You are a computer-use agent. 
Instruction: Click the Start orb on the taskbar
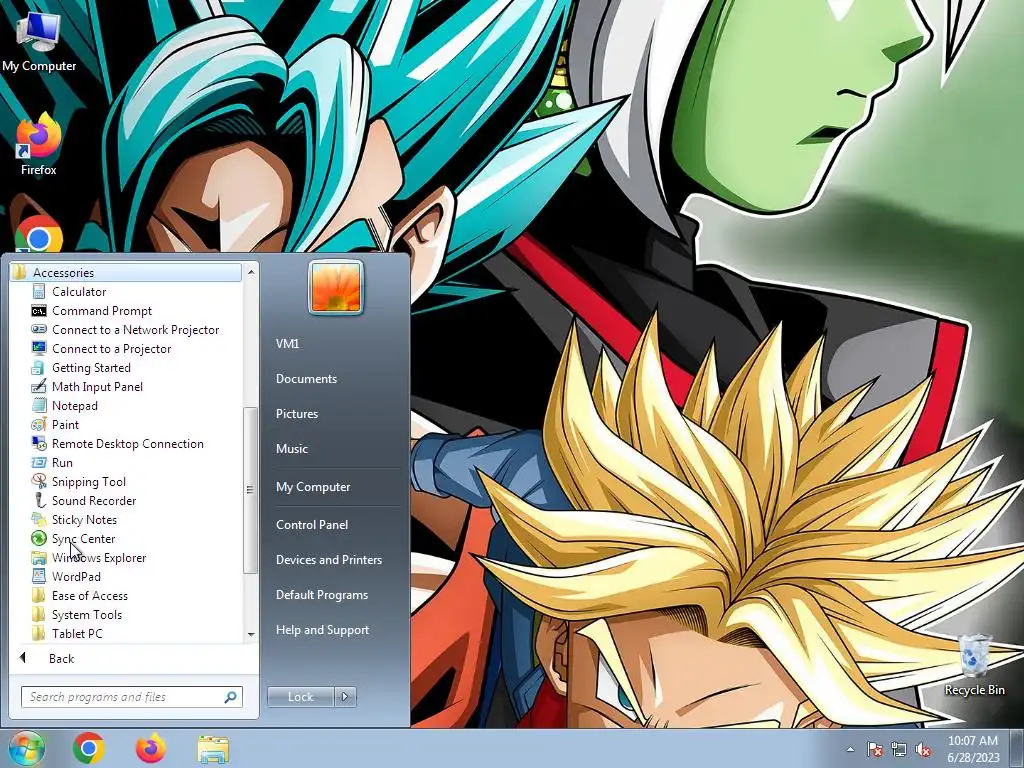pyautogui.click(x=26, y=748)
